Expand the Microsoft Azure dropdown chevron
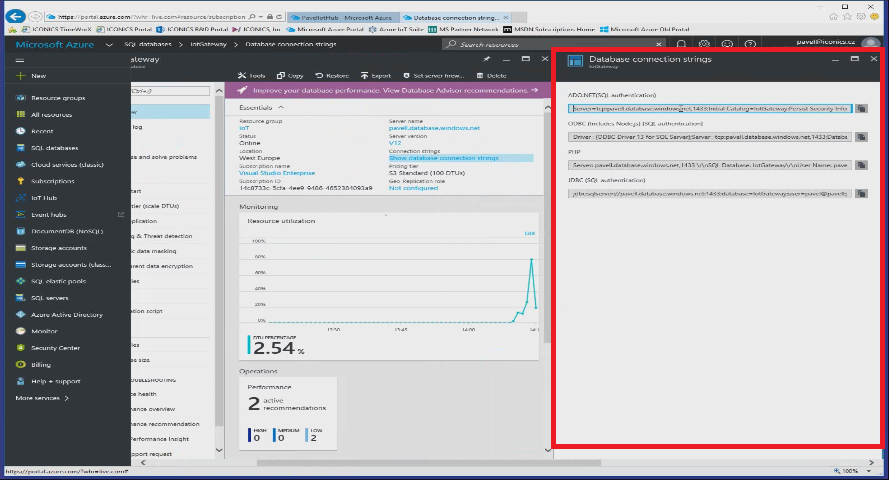The image size is (889, 480). pyautogui.click(x=108, y=45)
